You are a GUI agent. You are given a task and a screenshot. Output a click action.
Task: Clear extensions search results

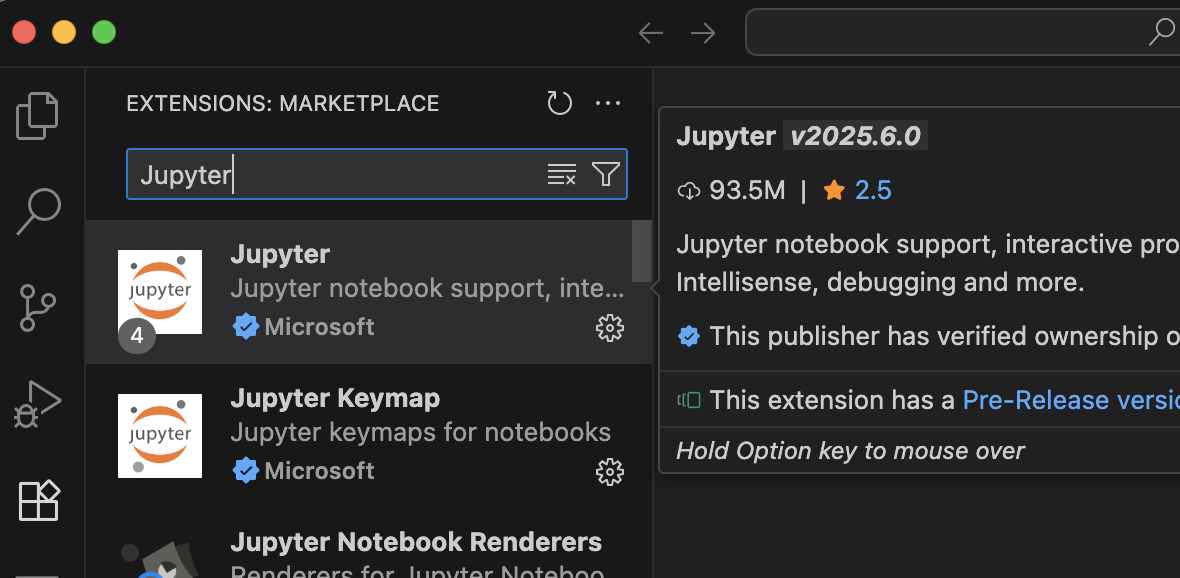tap(561, 174)
